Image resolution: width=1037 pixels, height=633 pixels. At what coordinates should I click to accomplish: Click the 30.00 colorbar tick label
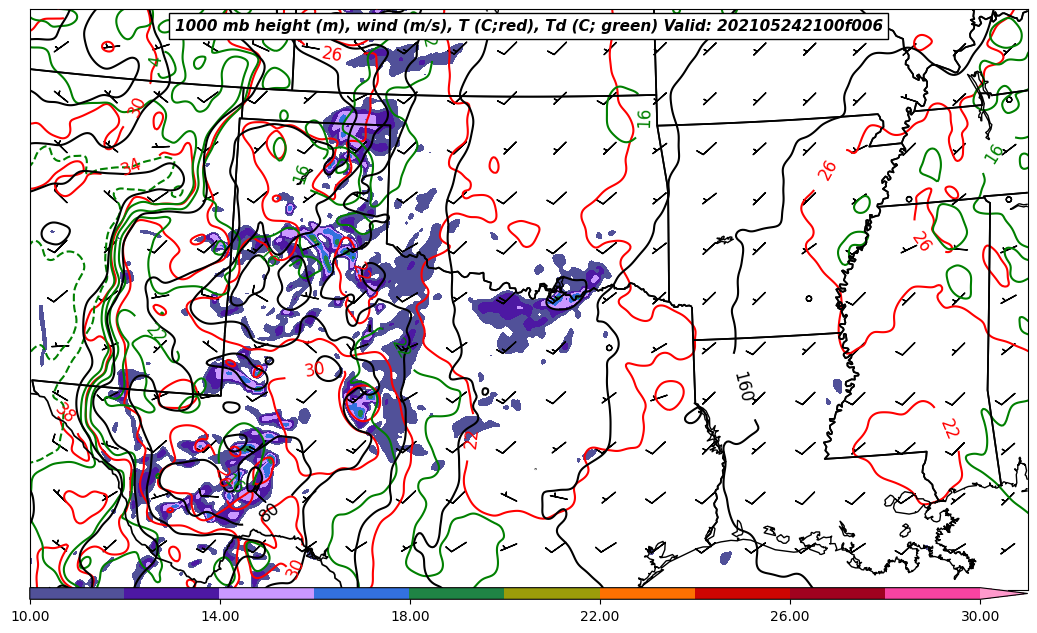pos(980,616)
